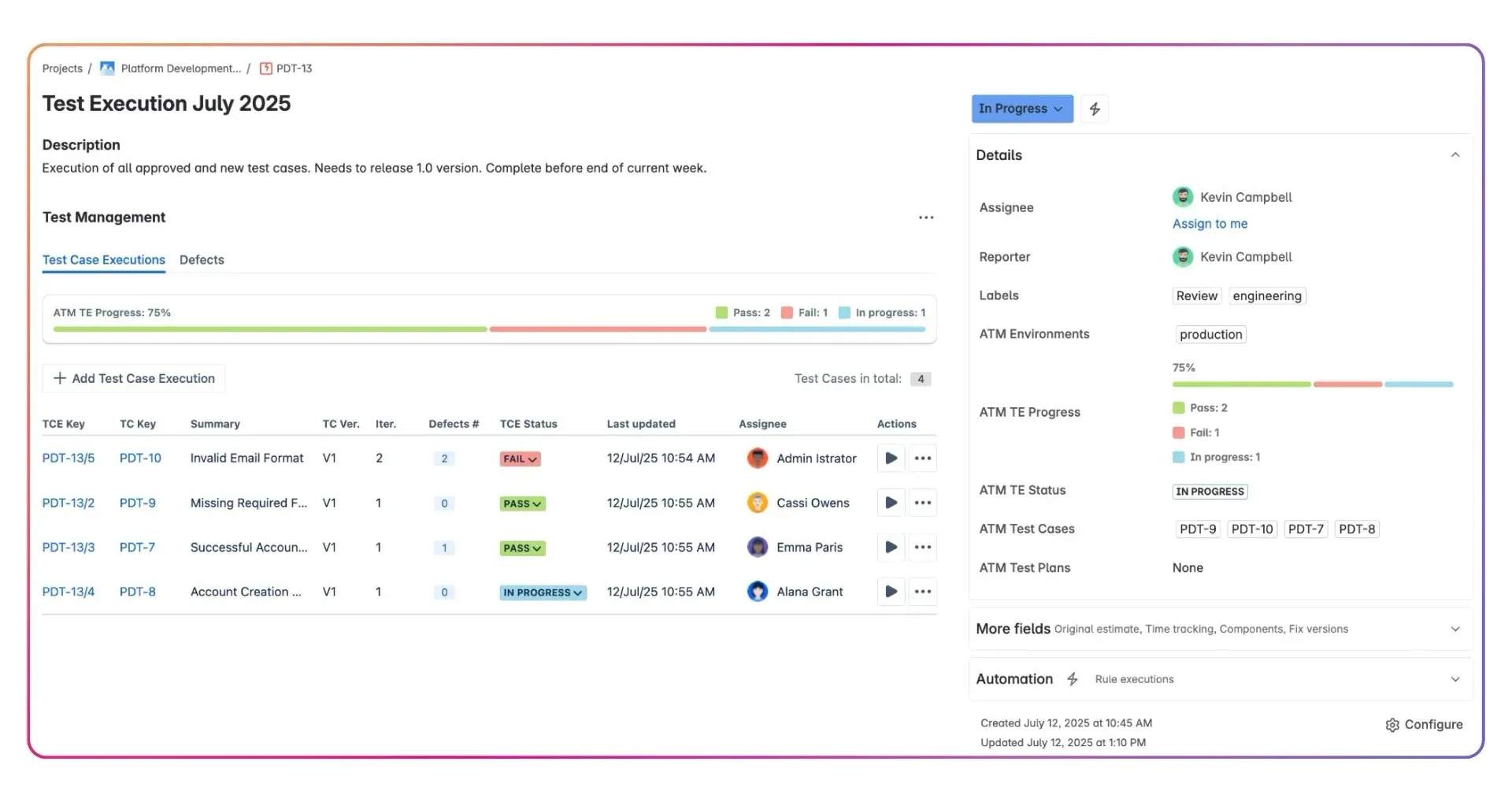Open IN PROGRESS status dropdown for PDT-13/4
Image resolution: width=1512 pixels, height=802 pixels.
coord(543,592)
